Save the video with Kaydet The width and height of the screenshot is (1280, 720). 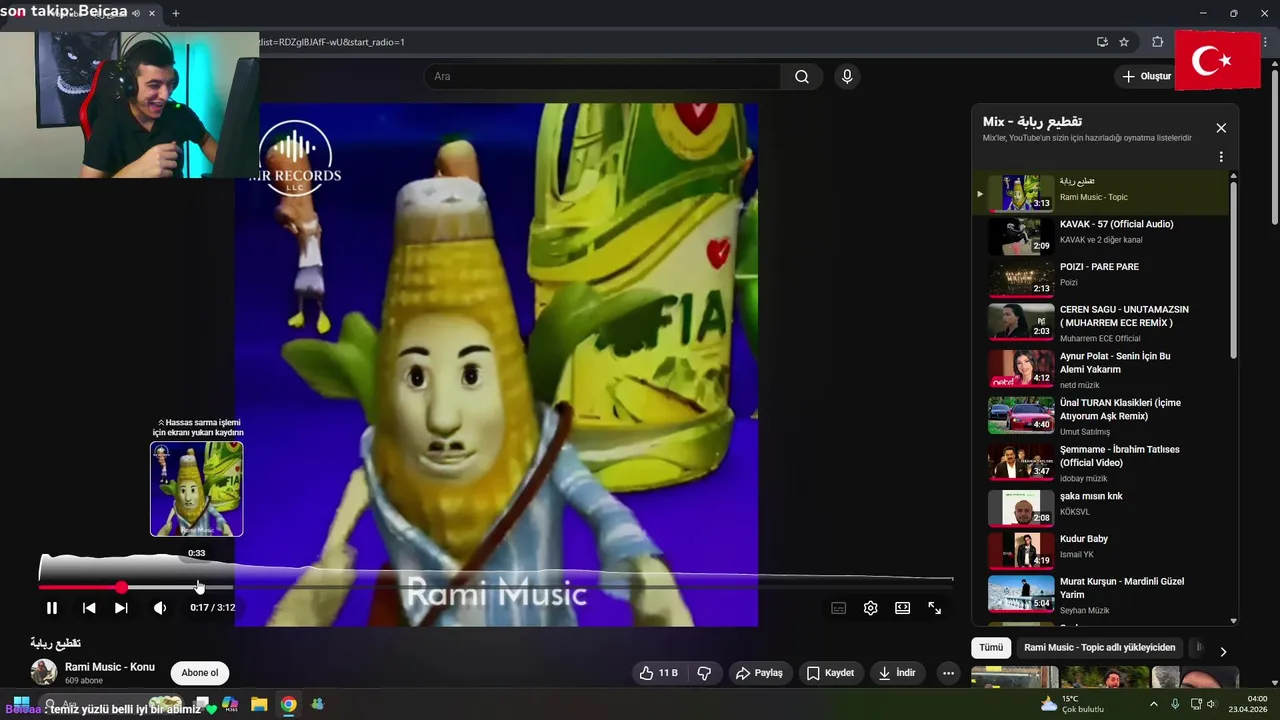pyautogui.click(x=830, y=673)
